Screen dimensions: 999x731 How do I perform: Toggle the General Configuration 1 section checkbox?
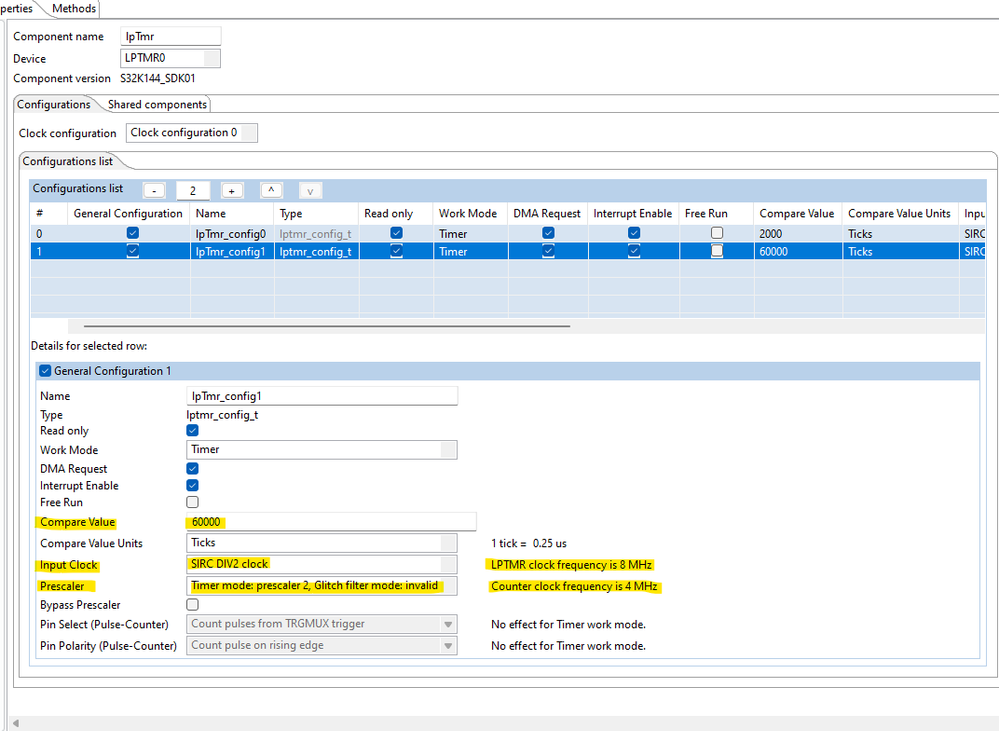[x=45, y=371]
